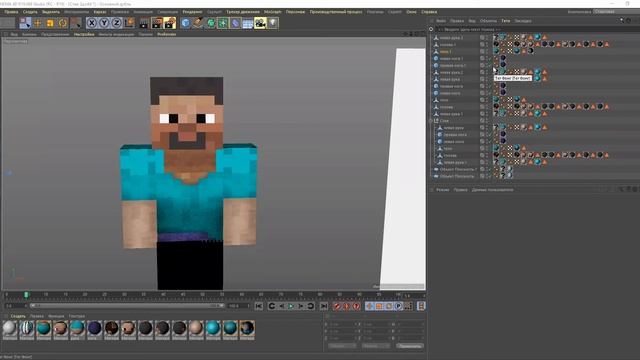
Task: Open the Компоновка layout dropdown
Action: [x=616, y=11]
